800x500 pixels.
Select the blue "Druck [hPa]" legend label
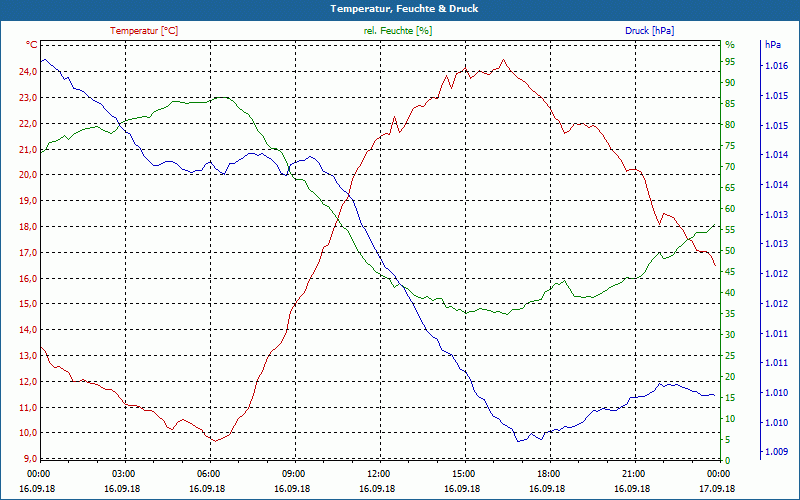pyautogui.click(x=649, y=31)
